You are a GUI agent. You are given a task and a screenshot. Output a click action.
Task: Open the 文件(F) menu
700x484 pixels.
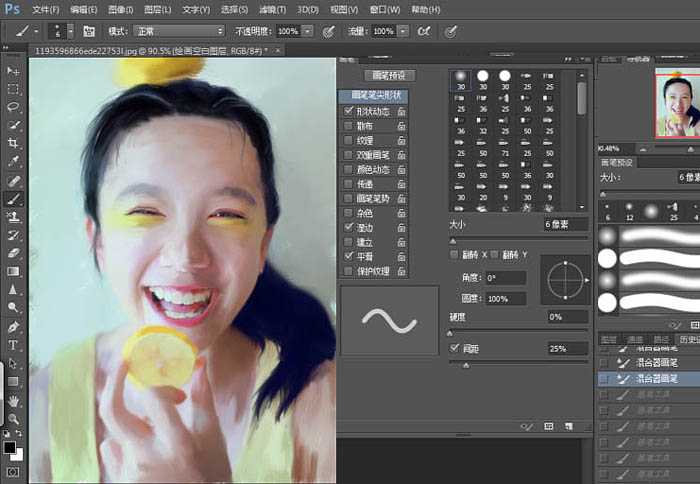45,9
